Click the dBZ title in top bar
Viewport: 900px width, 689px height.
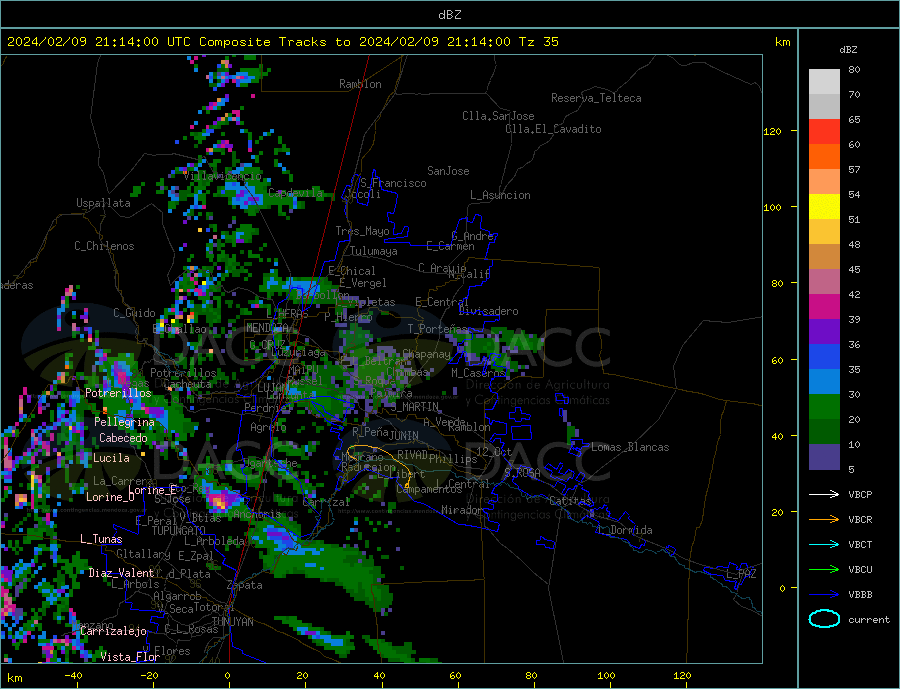point(449,15)
